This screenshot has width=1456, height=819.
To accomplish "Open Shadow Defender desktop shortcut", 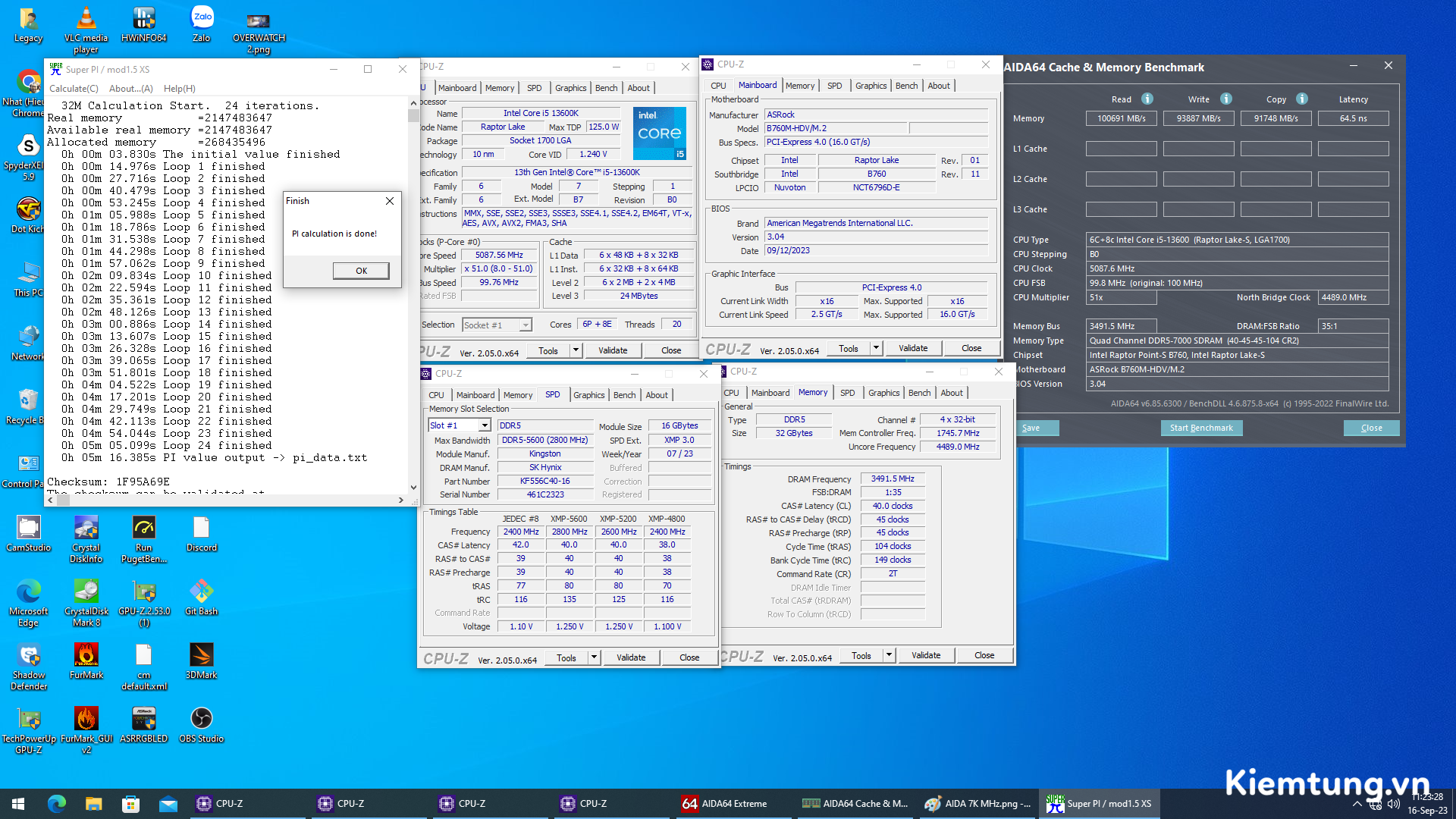I will tap(28, 667).
